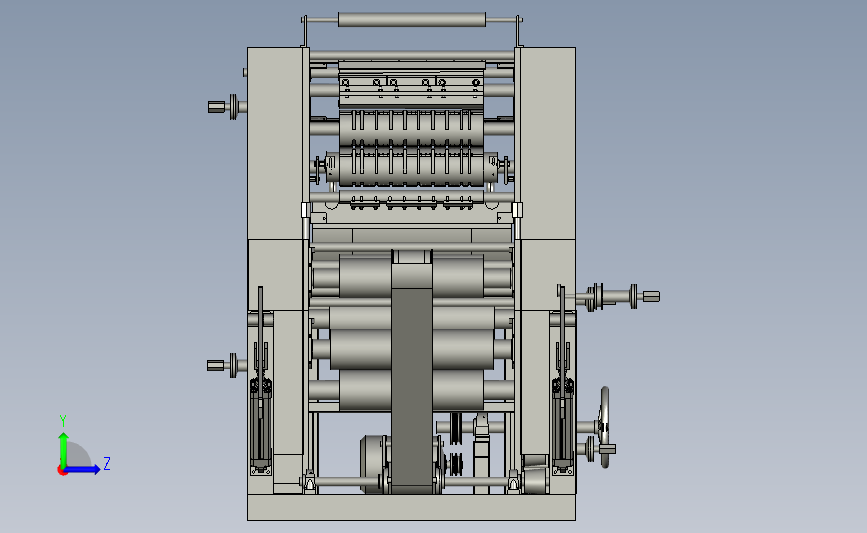Screen dimensions: 867x533
Task: Select the electric motor at the bottom
Action: [375, 463]
